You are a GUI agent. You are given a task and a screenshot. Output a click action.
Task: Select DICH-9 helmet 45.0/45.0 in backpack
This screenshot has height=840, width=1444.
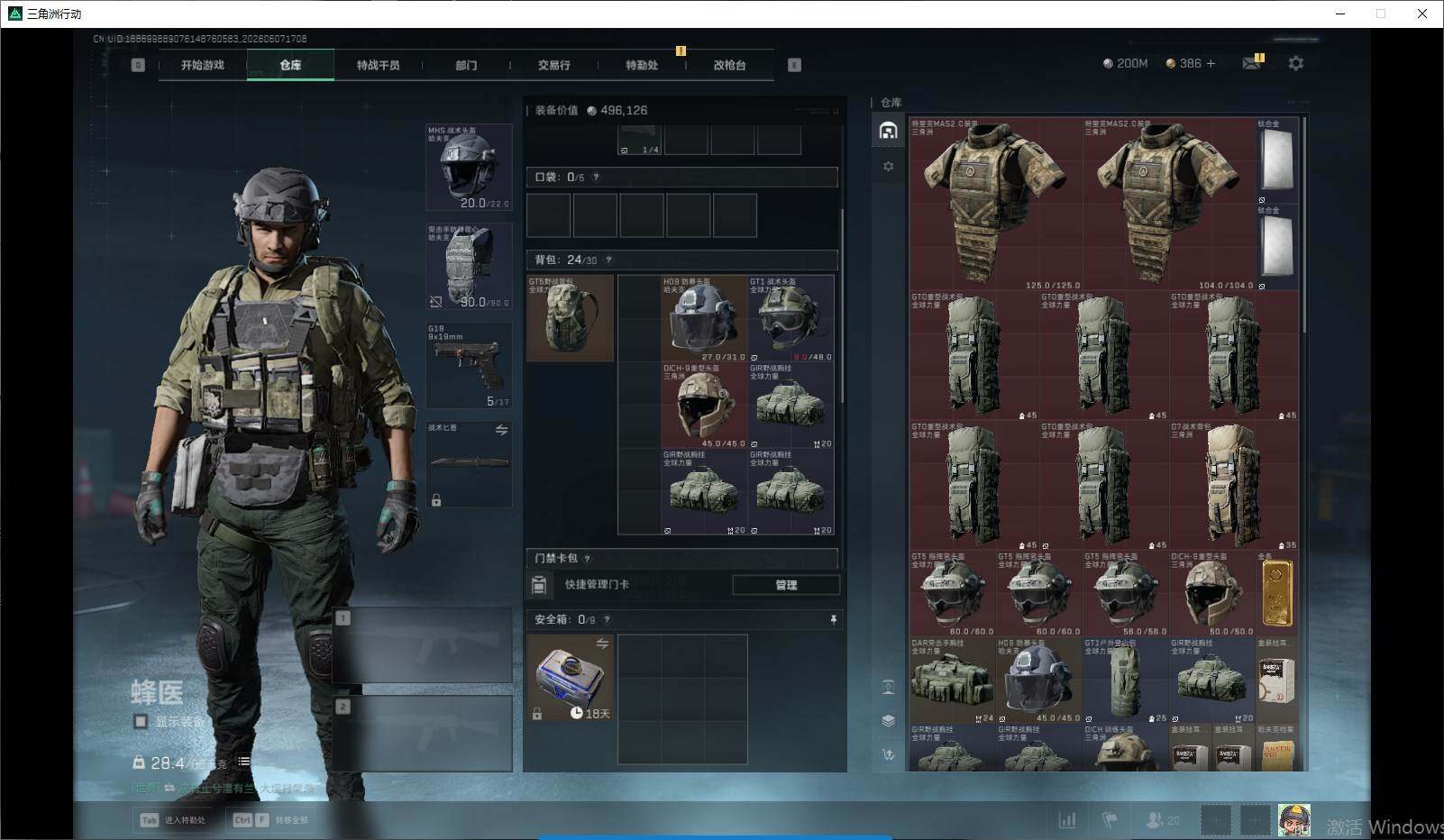(704, 406)
